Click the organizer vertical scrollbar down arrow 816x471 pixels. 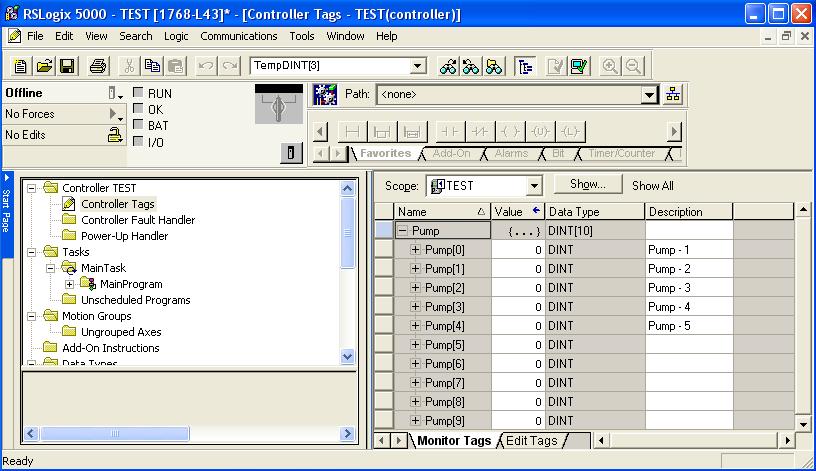click(348, 357)
